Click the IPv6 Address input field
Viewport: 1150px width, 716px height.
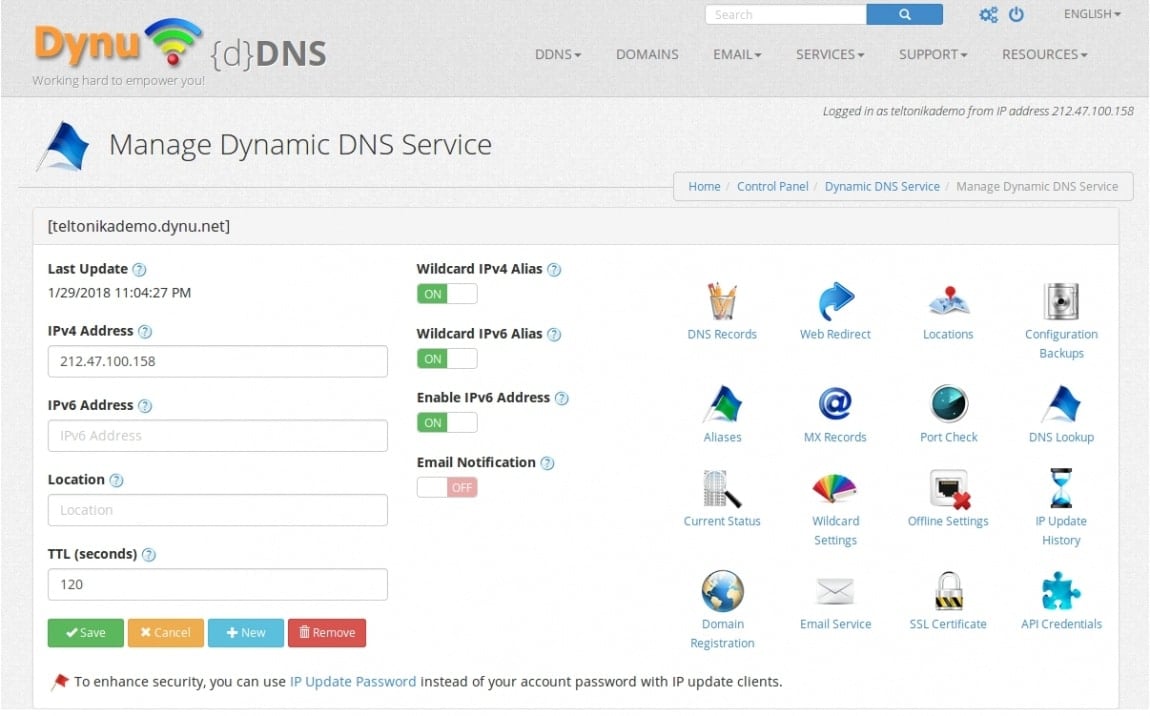pyautogui.click(x=218, y=436)
